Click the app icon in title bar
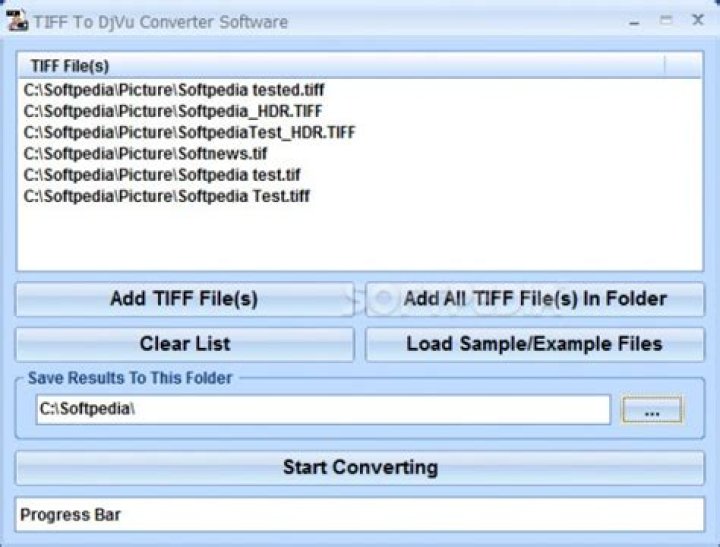Image resolution: width=720 pixels, height=547 pixels. point(17,21)
